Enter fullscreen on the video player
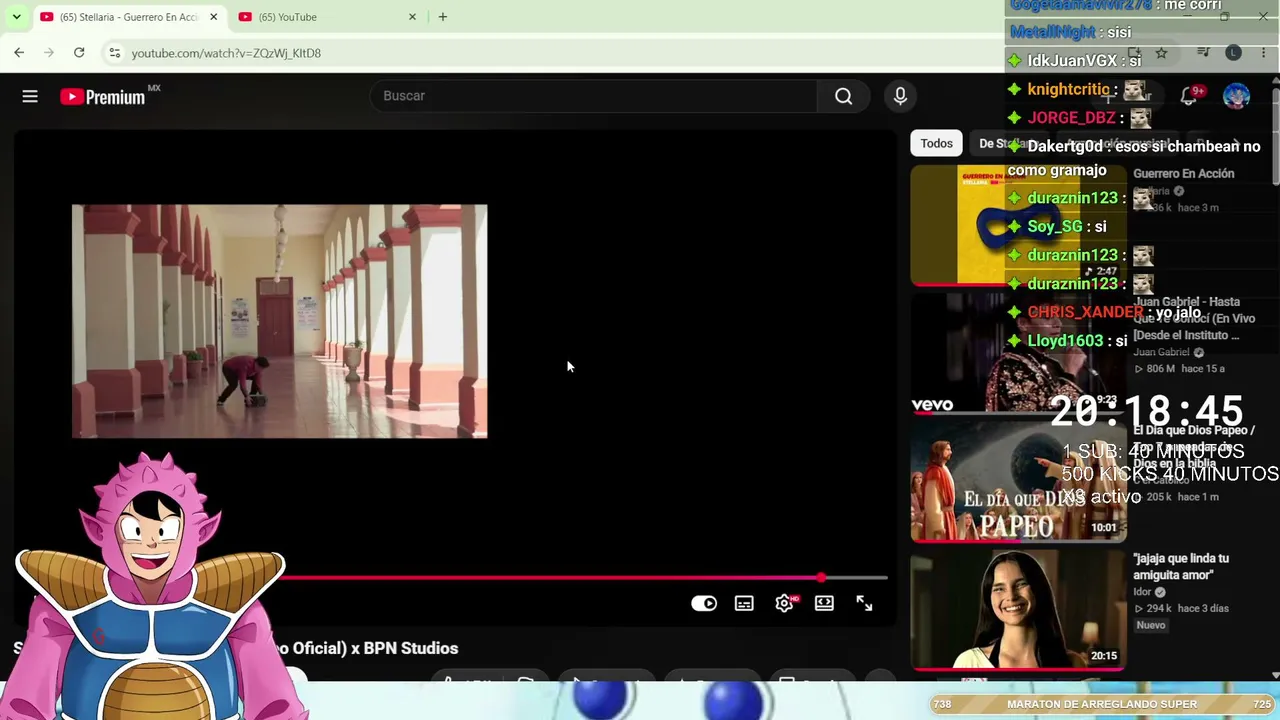Screen dimensions: 1280x720 click(x=864, y=603)
